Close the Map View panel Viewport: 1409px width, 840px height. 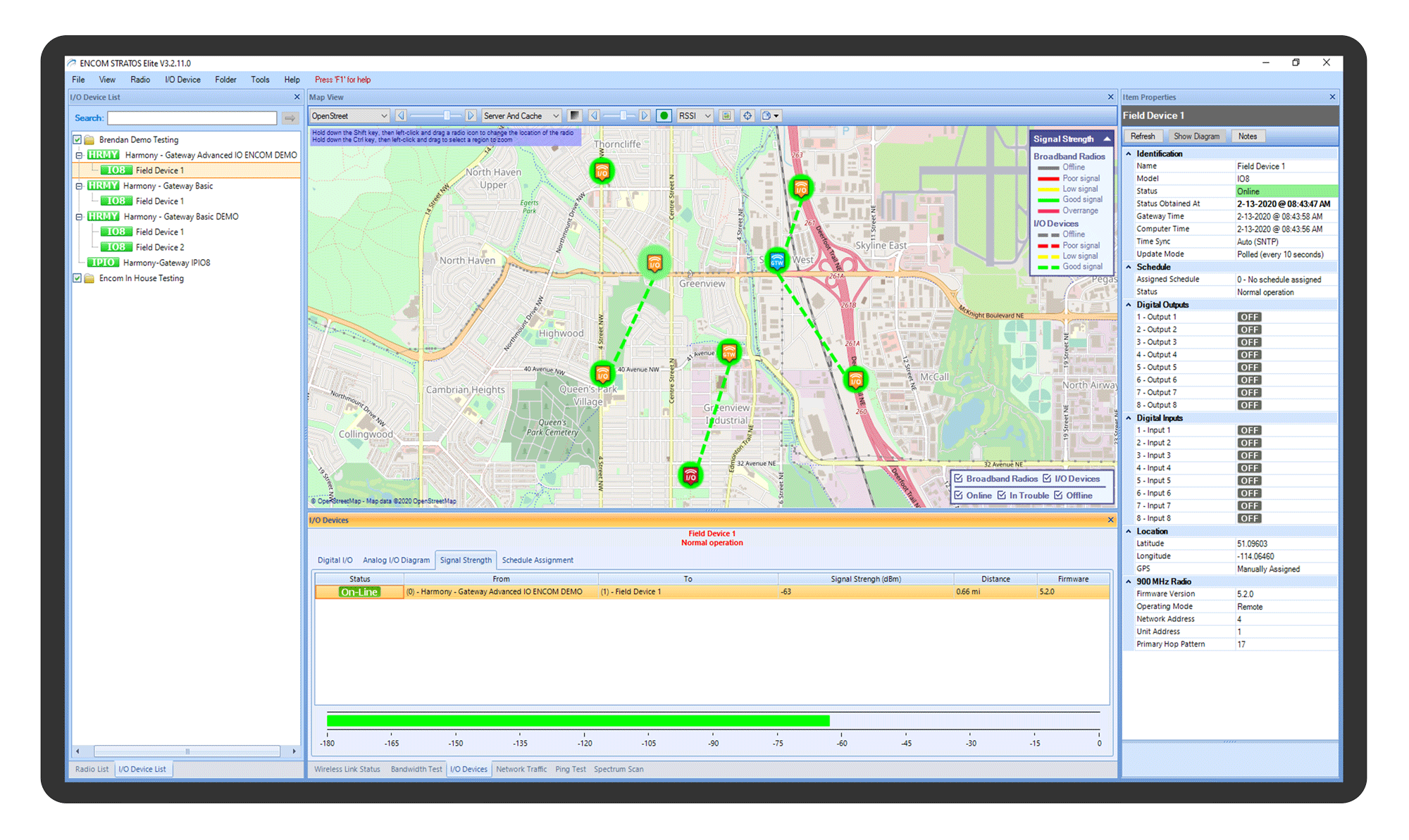[1111, 97]
